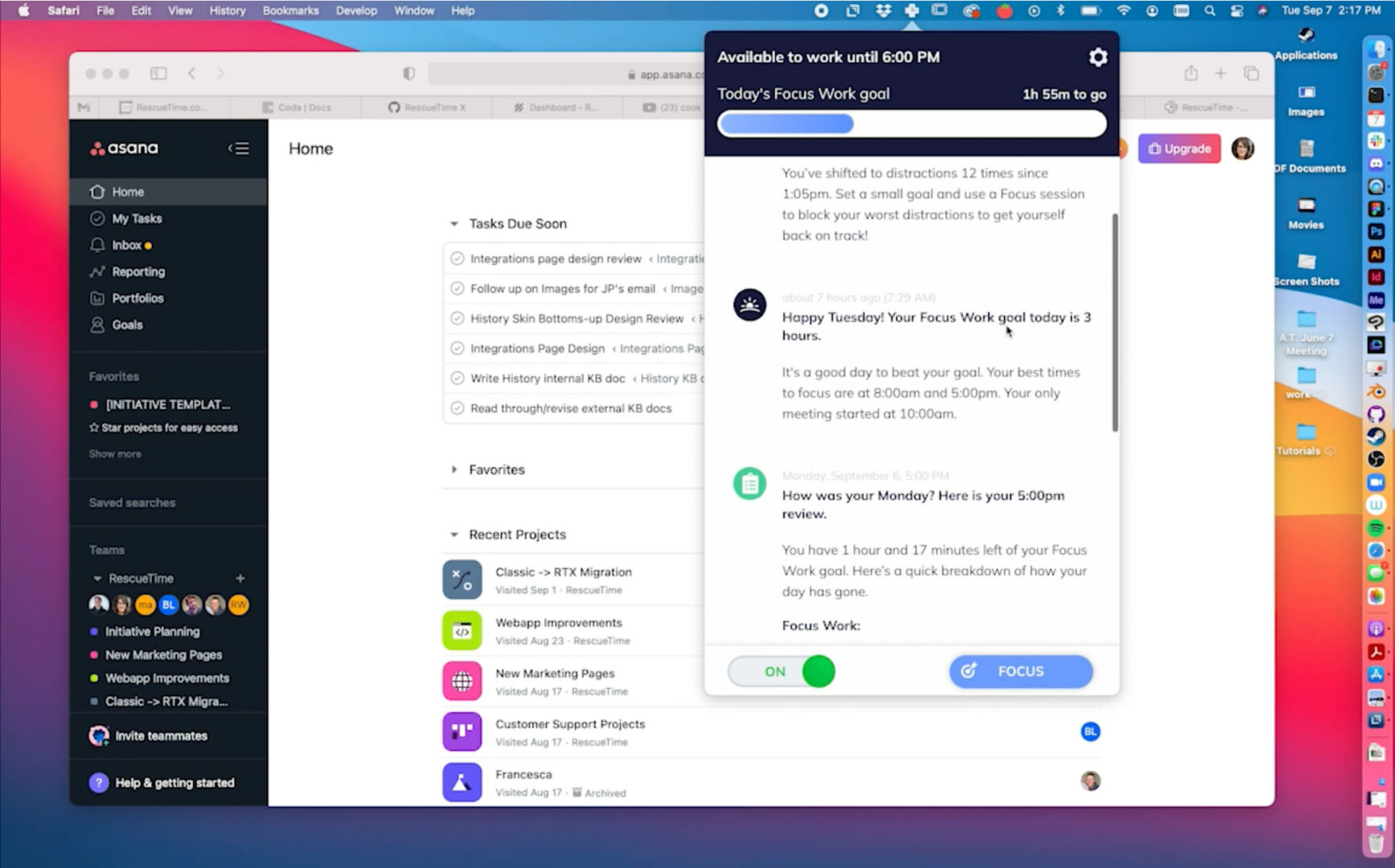
Task: Open Initiative Planning project in sidebar
Action: [153, 632]
